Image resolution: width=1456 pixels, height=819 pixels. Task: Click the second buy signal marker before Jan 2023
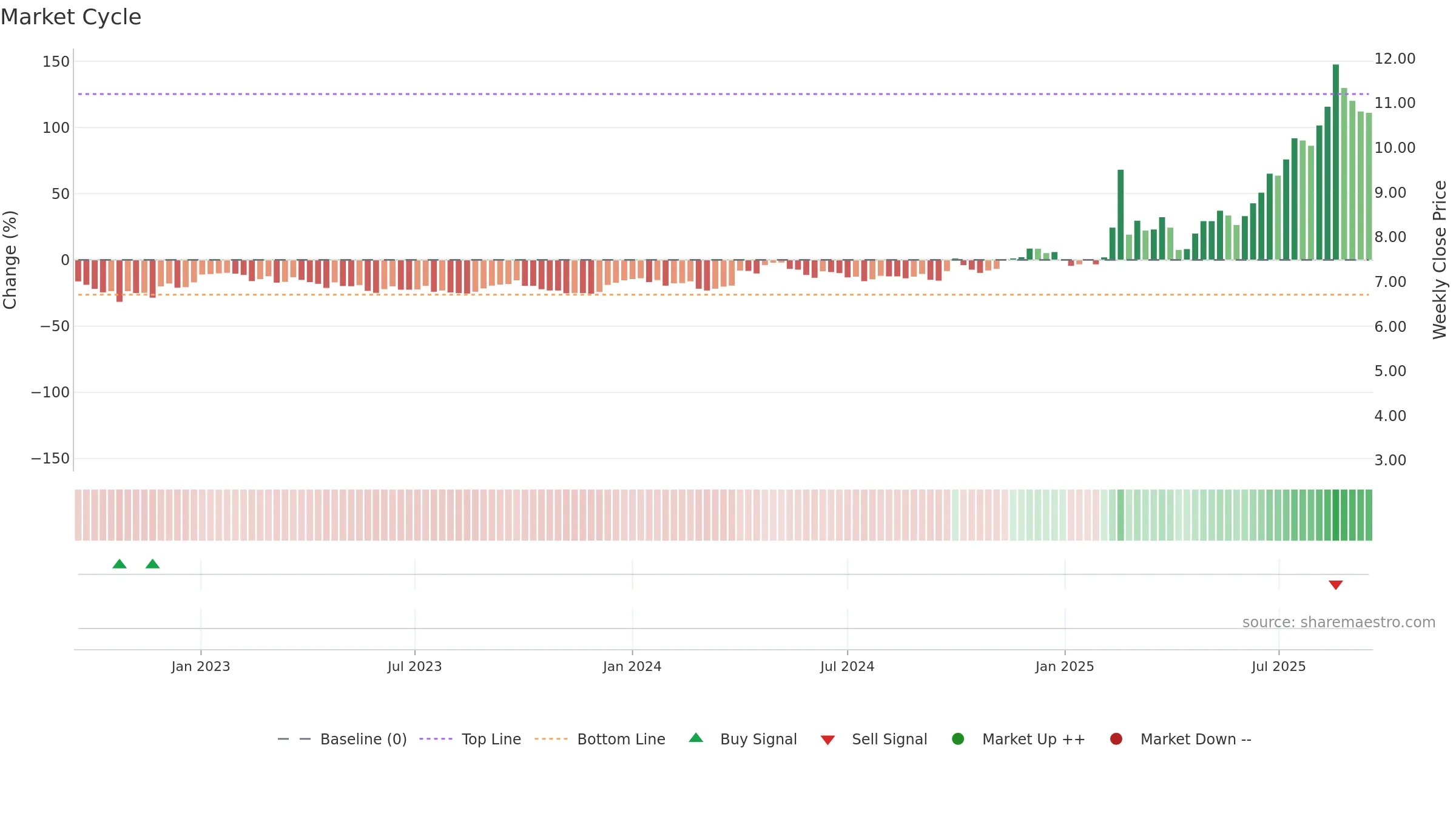[x=153, y=564]
